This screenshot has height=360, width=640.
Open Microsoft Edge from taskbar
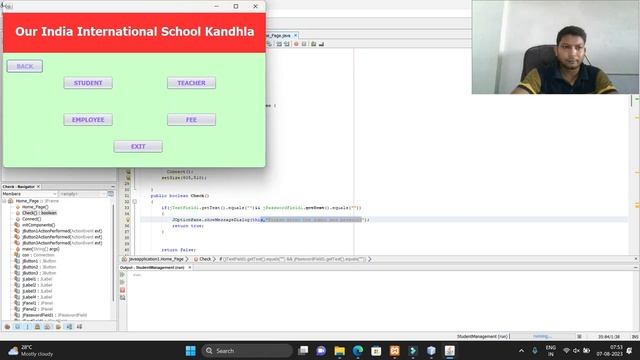(x=358, y=351)
